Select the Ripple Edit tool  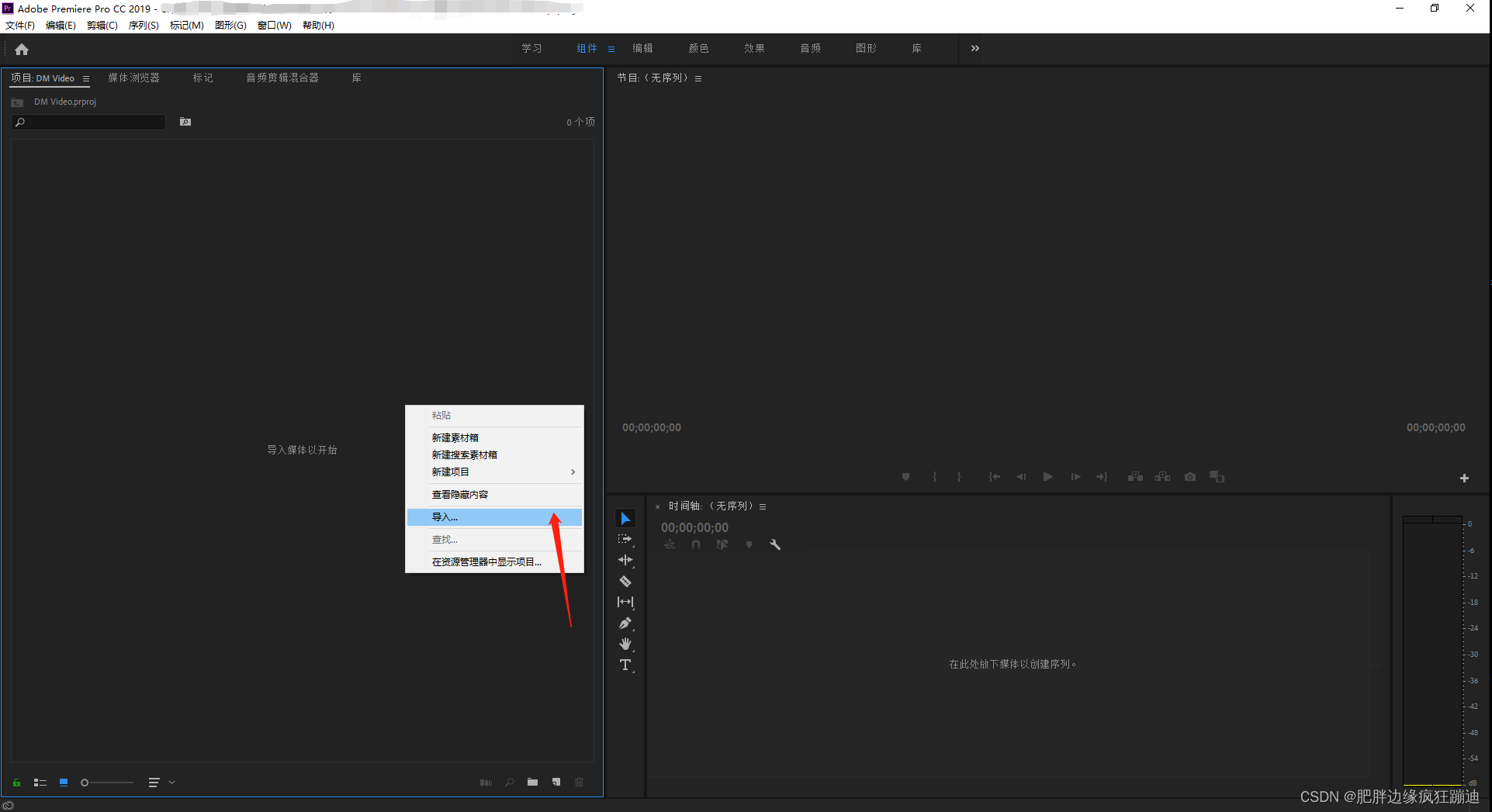point(625,560)
